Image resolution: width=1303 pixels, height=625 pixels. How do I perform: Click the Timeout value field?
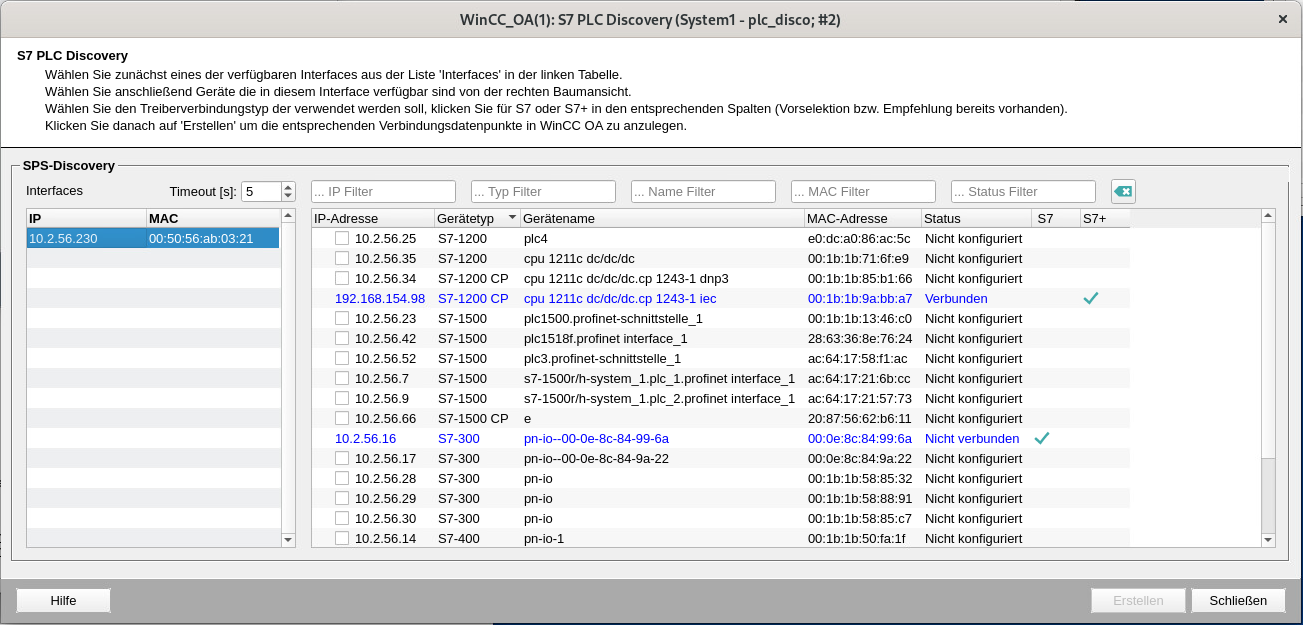pyautogui.click(x=261, y=191)
